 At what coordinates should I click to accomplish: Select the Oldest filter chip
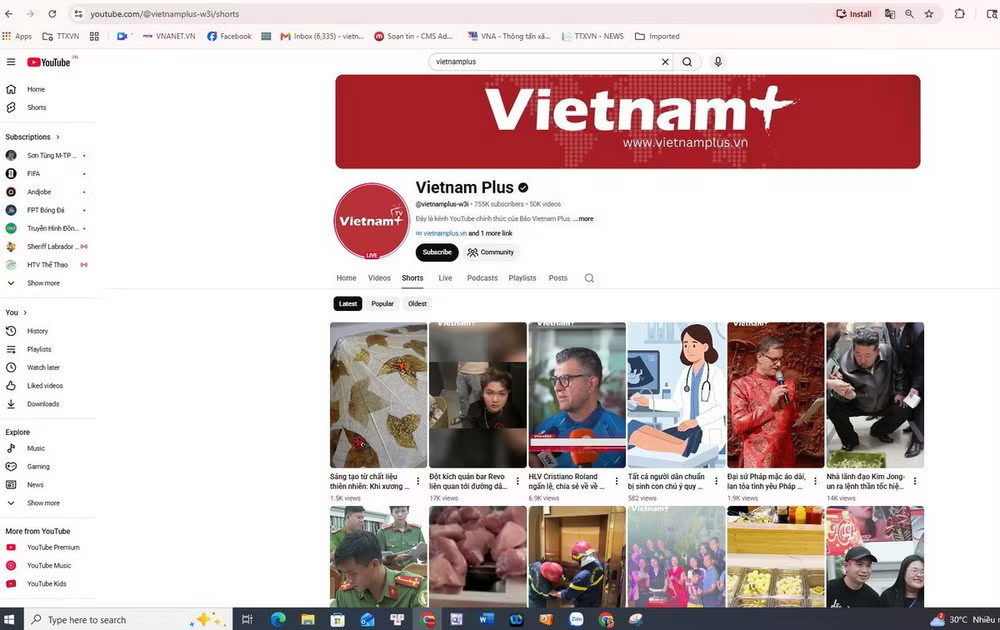(x=418, y=304)
